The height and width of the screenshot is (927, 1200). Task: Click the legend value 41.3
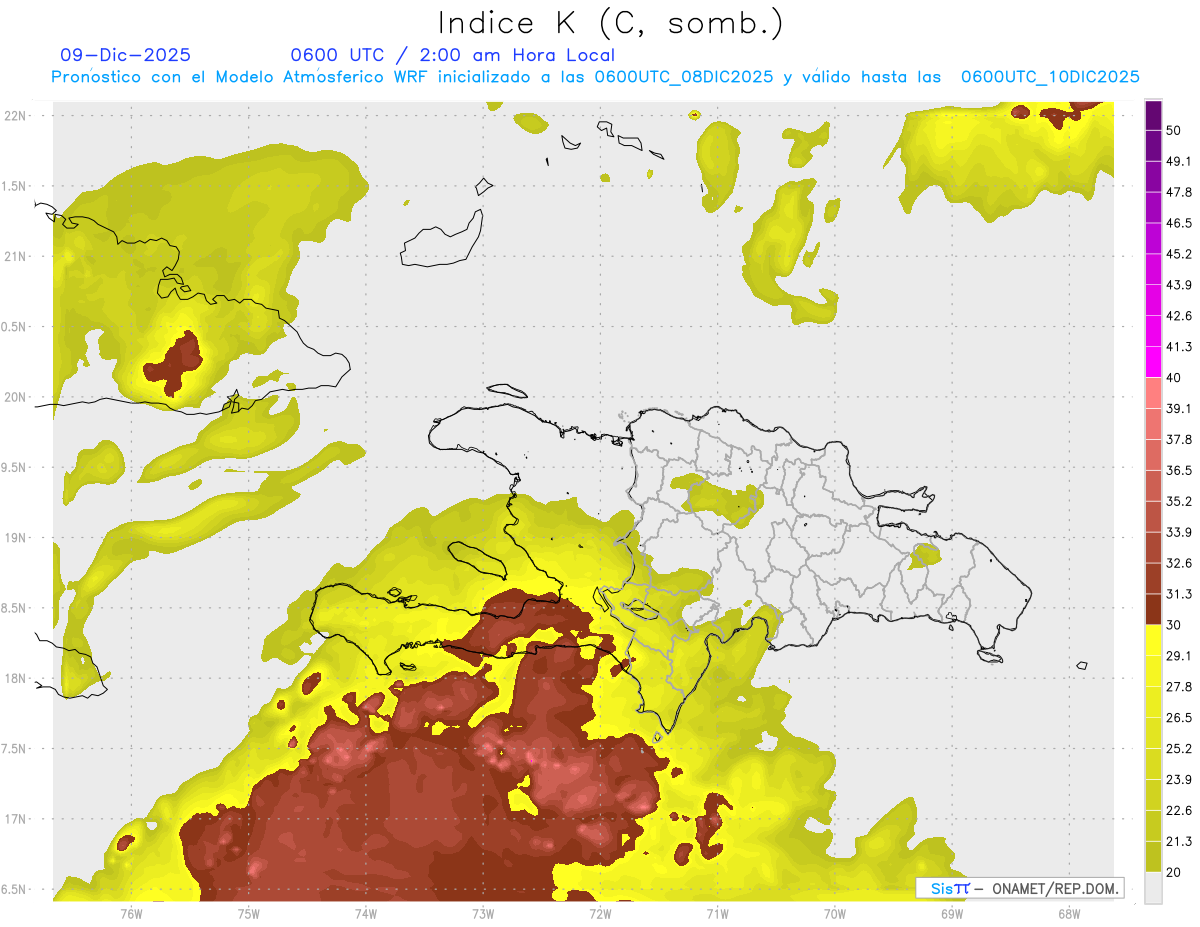point(1178,347)
